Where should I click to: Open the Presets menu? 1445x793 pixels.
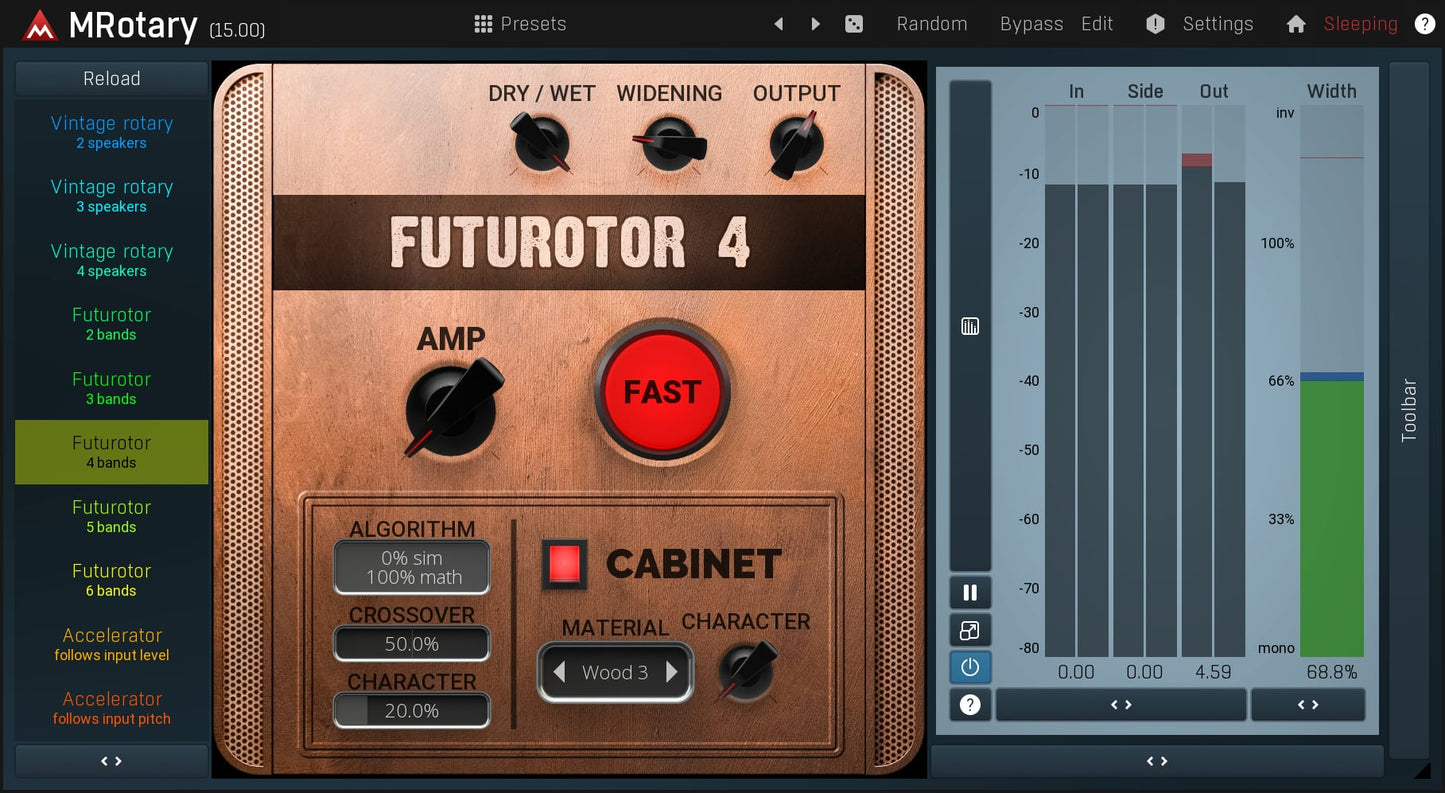tap(520, 24)
